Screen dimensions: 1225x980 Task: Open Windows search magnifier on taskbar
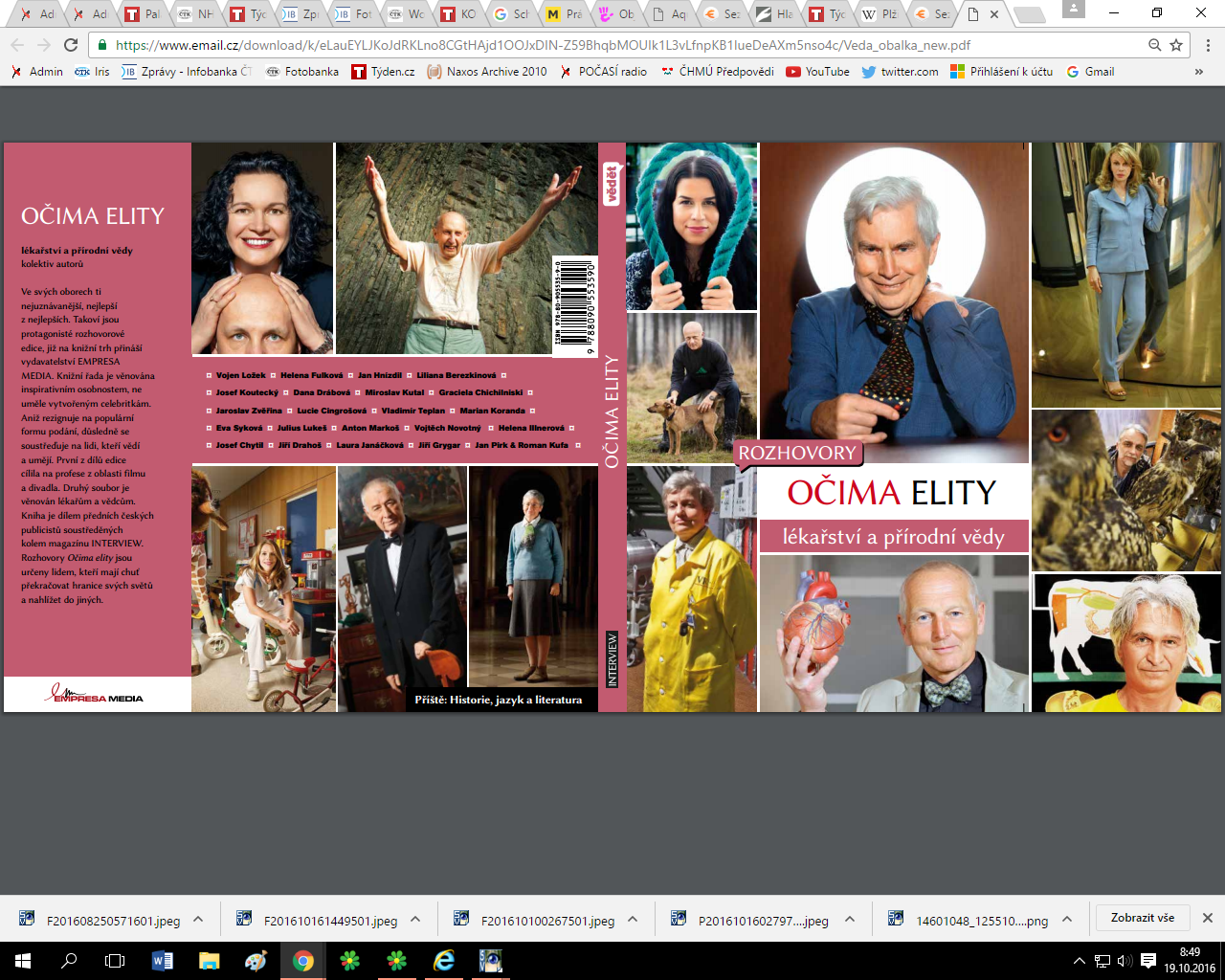coord(69,961)
